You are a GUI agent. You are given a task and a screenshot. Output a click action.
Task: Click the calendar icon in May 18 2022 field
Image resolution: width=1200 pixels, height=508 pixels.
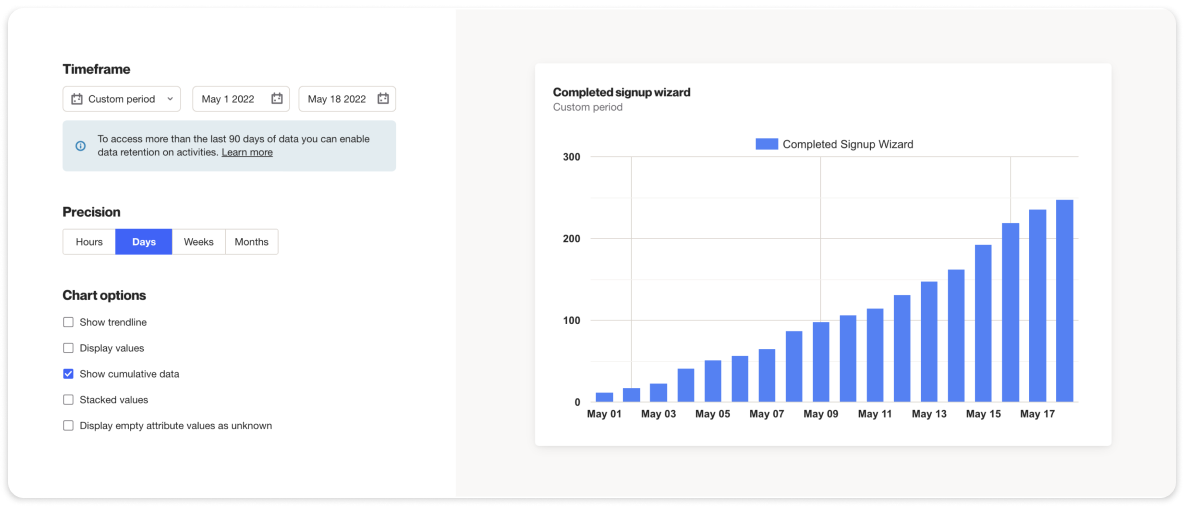[x=384, y=99]
